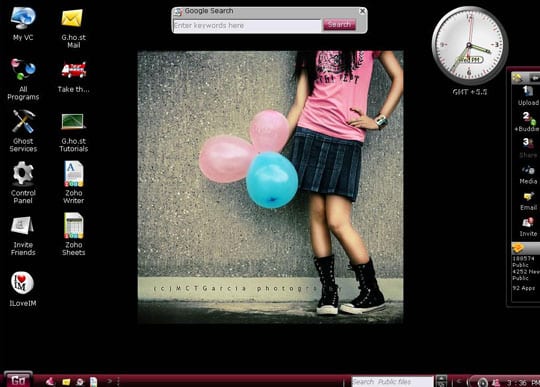Click the document icon in taskbar
540x387 pixels.
[x=93, y=381]
